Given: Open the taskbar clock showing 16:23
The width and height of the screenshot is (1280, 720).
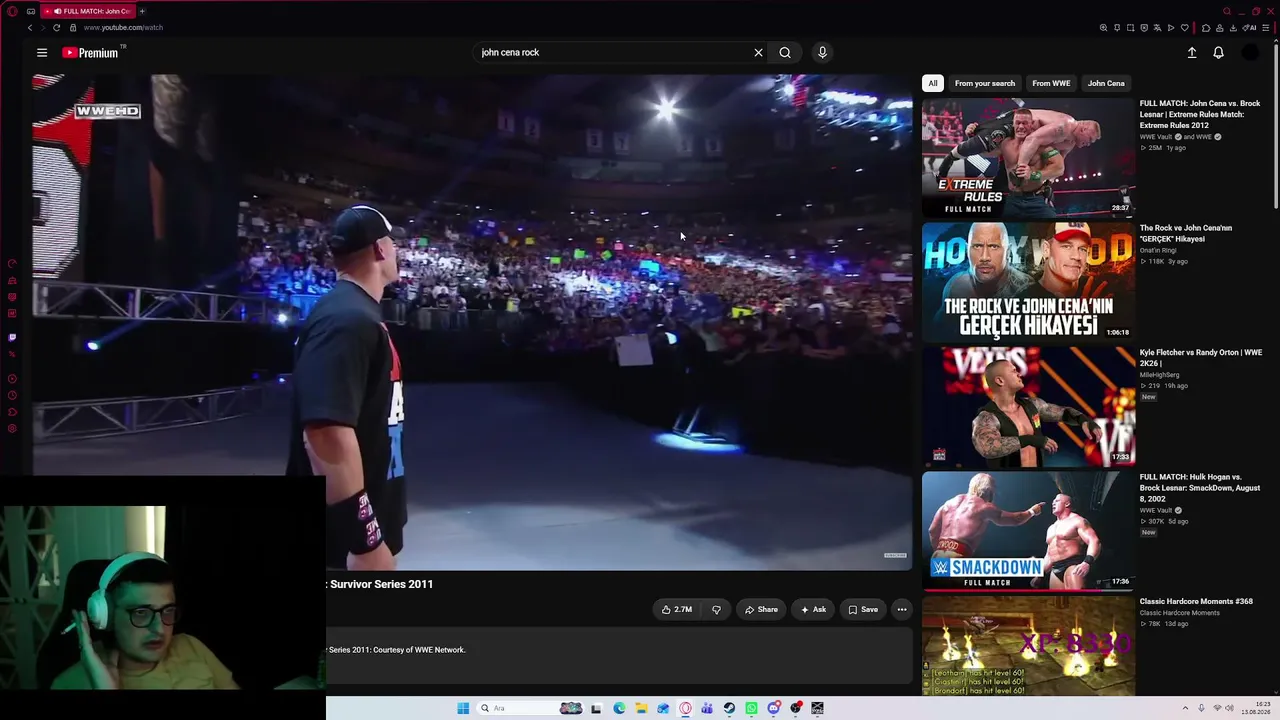Looking at the screenshot, I should point(1256,708).
